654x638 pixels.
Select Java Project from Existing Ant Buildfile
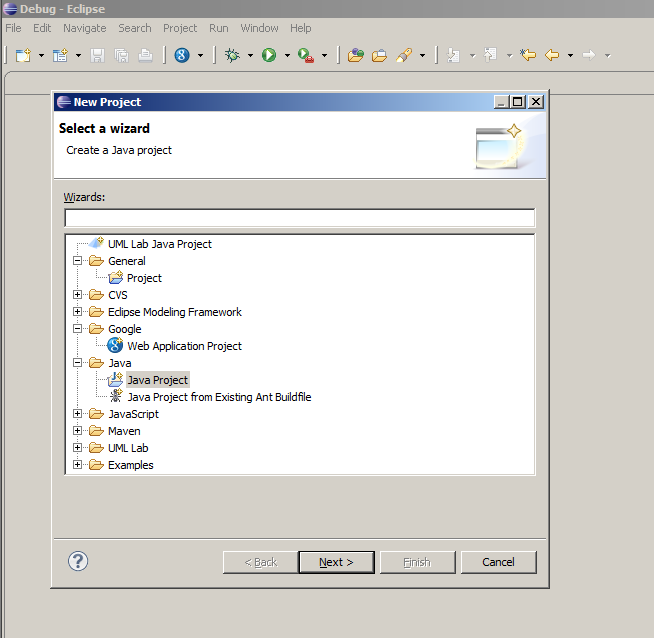(x=219, y=397)
